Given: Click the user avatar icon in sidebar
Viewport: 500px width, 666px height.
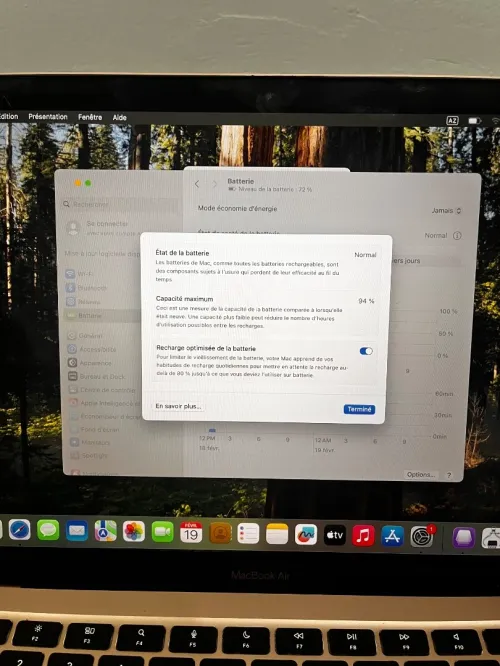Looking at the screenshot, I should tap(73, 228).
